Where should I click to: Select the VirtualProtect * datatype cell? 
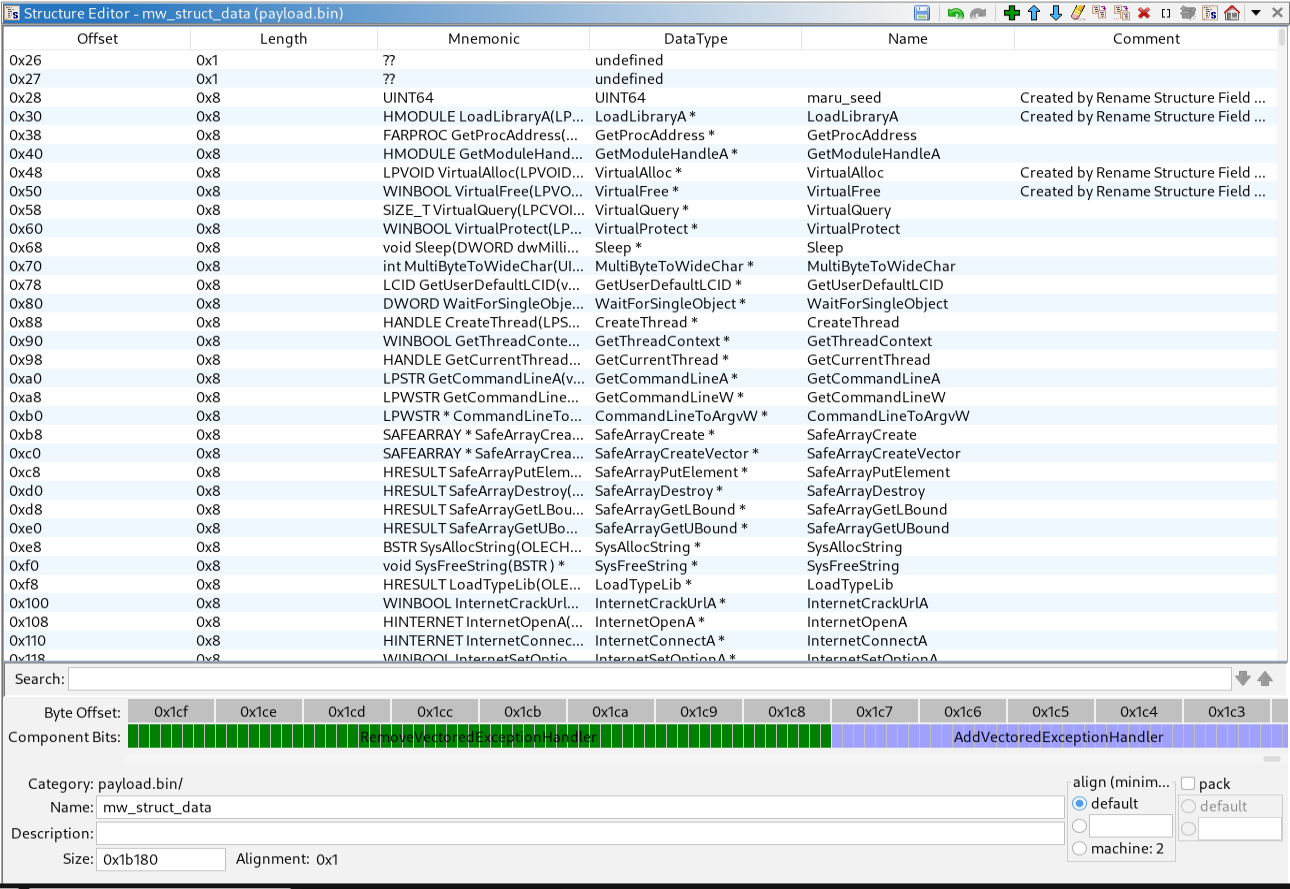[x=696, y=229]
